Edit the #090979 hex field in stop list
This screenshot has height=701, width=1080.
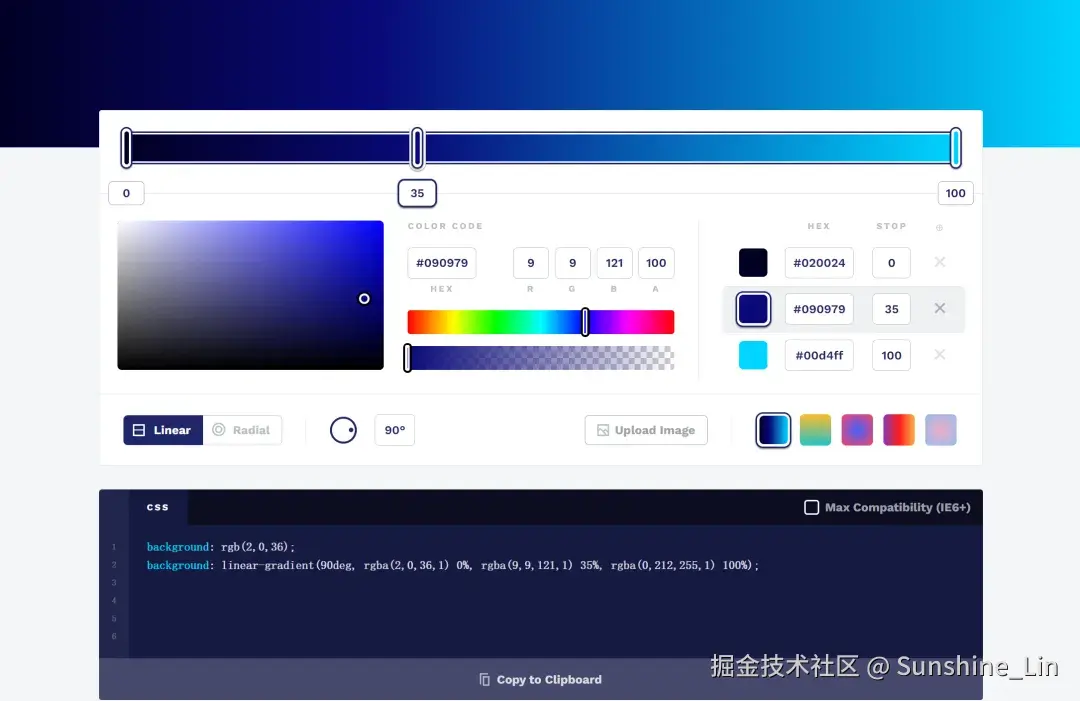click(x=819, y=308)
